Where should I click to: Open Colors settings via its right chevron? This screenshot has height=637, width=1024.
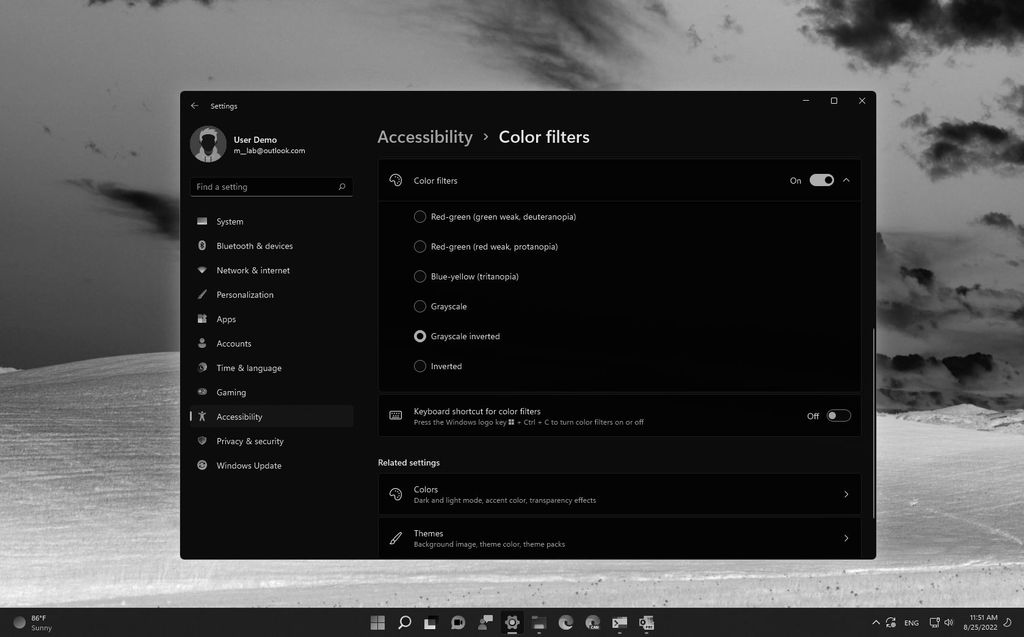click(845, 494)
